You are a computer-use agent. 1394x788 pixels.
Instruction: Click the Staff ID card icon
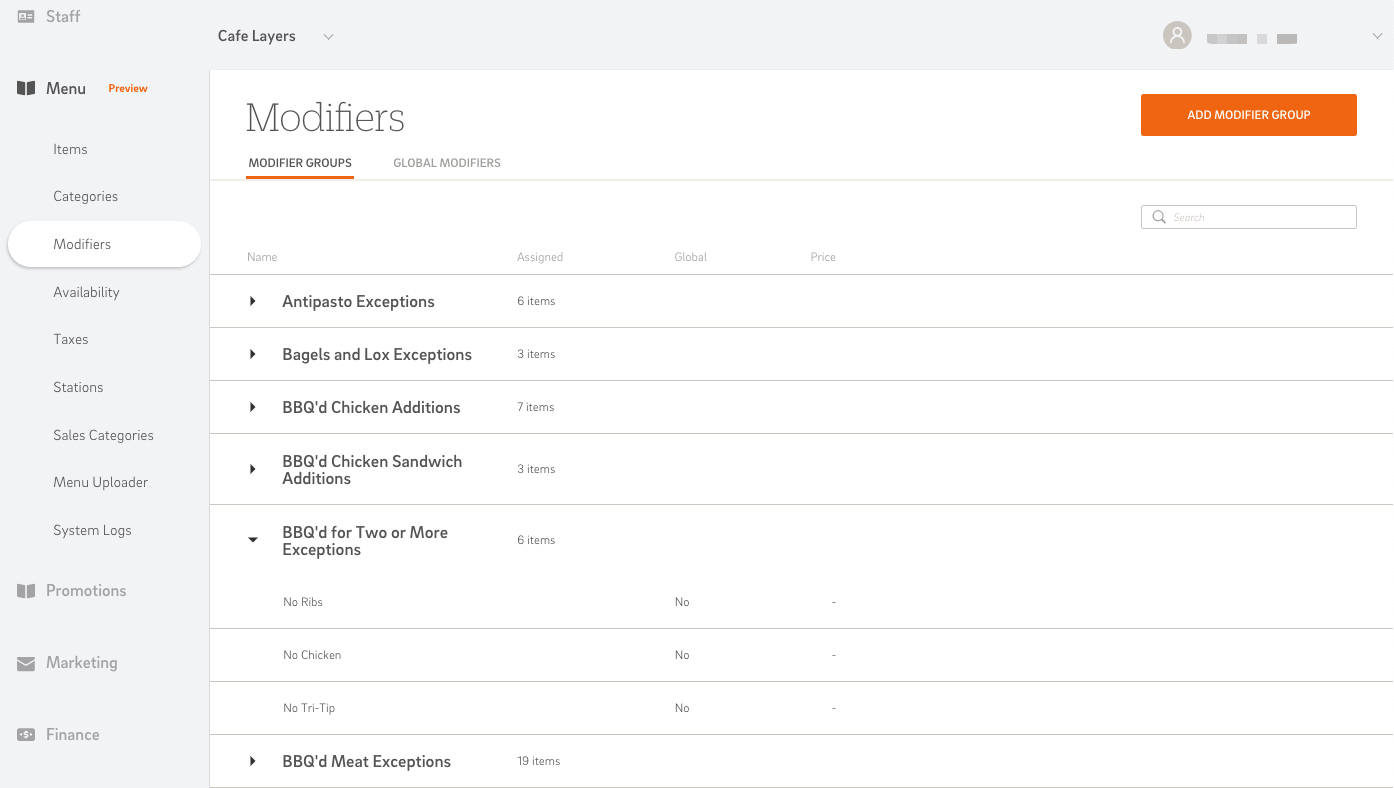[26, 17]
